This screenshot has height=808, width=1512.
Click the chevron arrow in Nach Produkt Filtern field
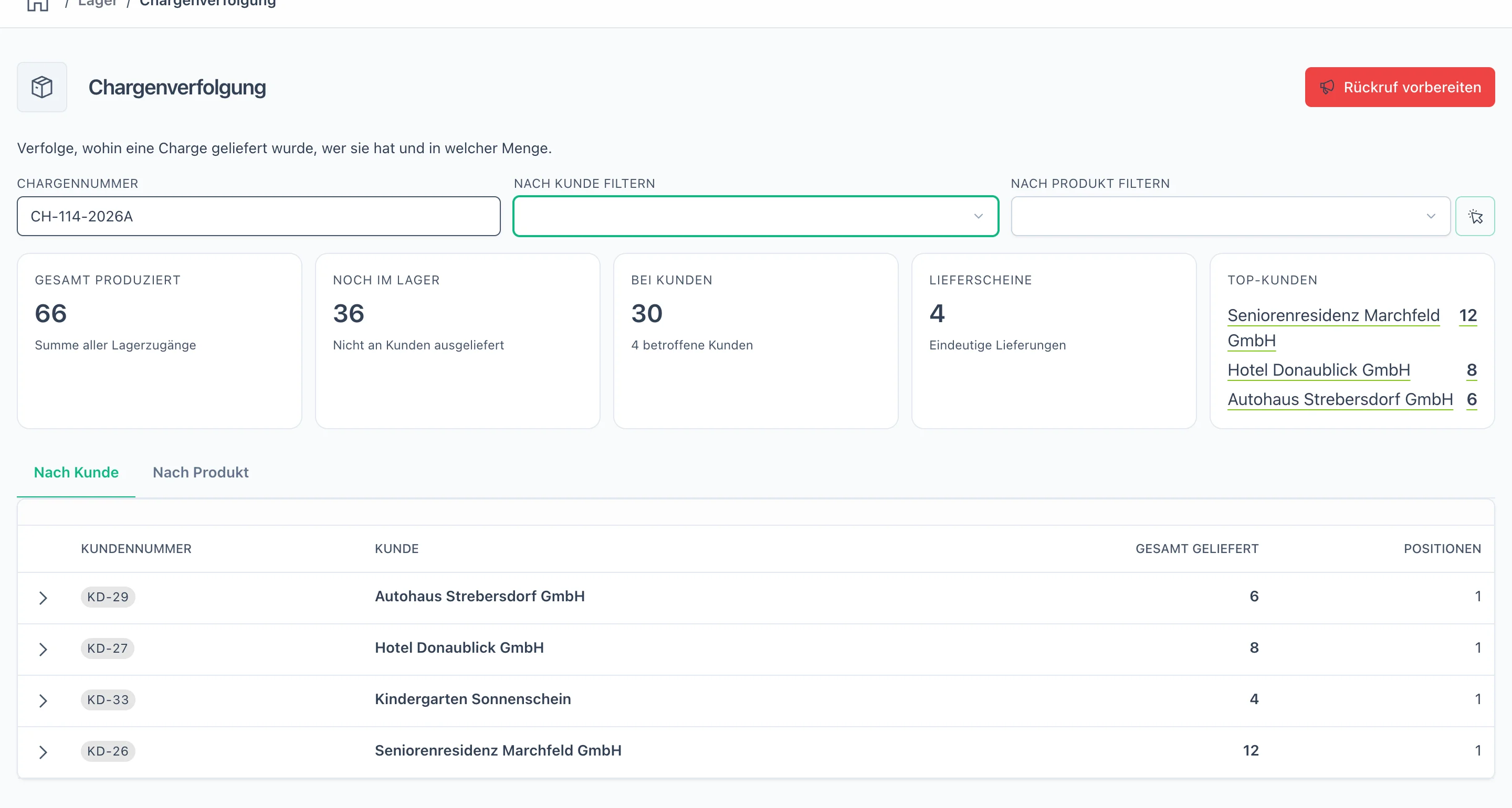(x=1431, y=217)
